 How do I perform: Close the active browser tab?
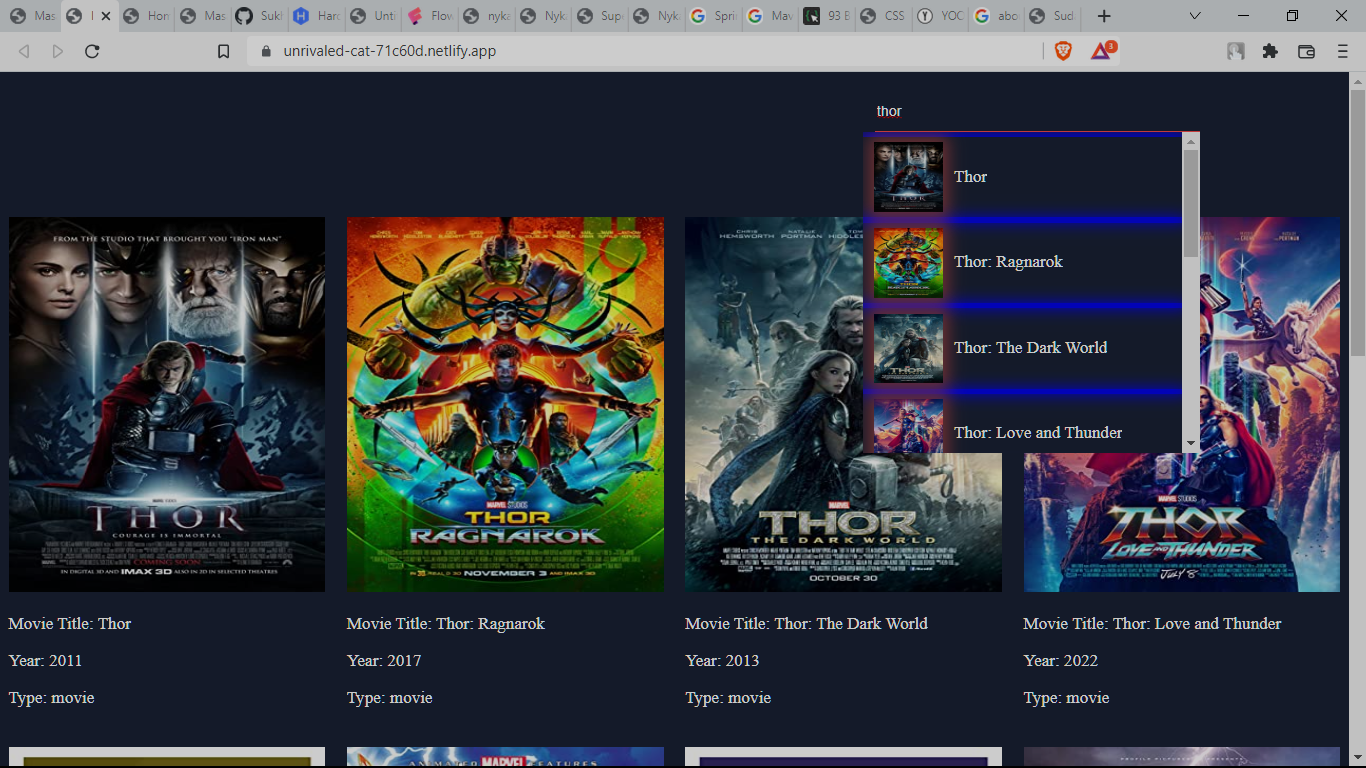tap(106, 16)
